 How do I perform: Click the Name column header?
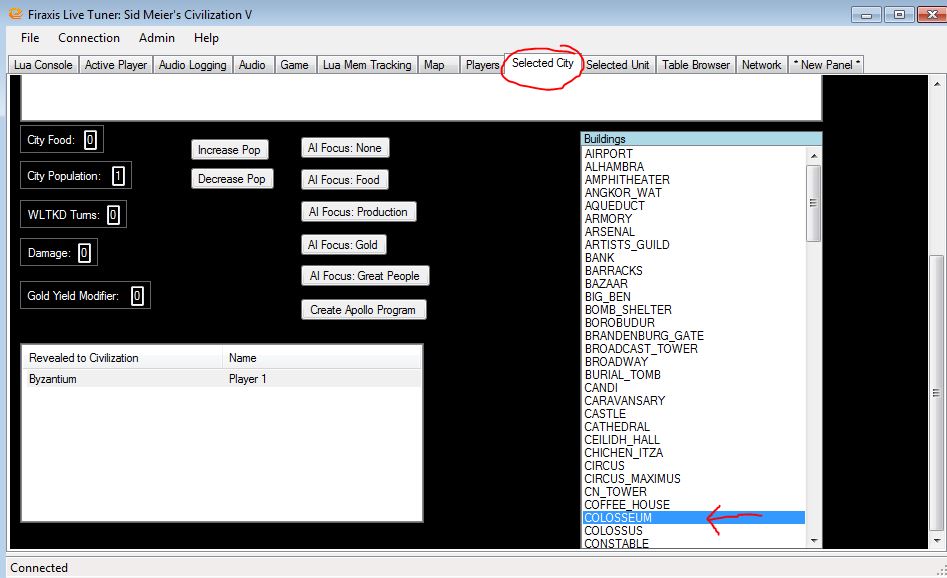321,358
